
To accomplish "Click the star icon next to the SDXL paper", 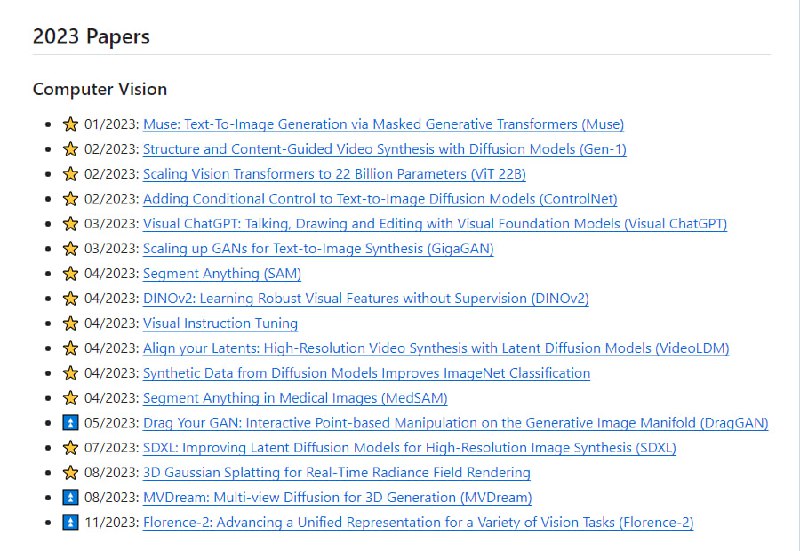I will 70,448.
